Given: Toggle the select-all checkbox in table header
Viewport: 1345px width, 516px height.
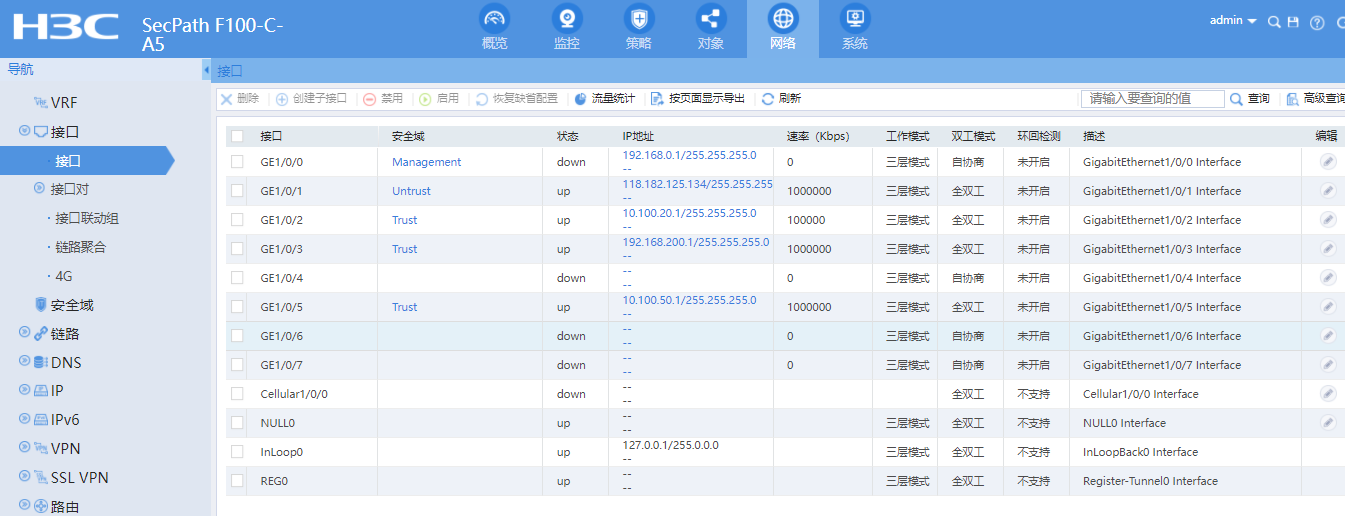Looking at the screenshot, I should (237, 136).
